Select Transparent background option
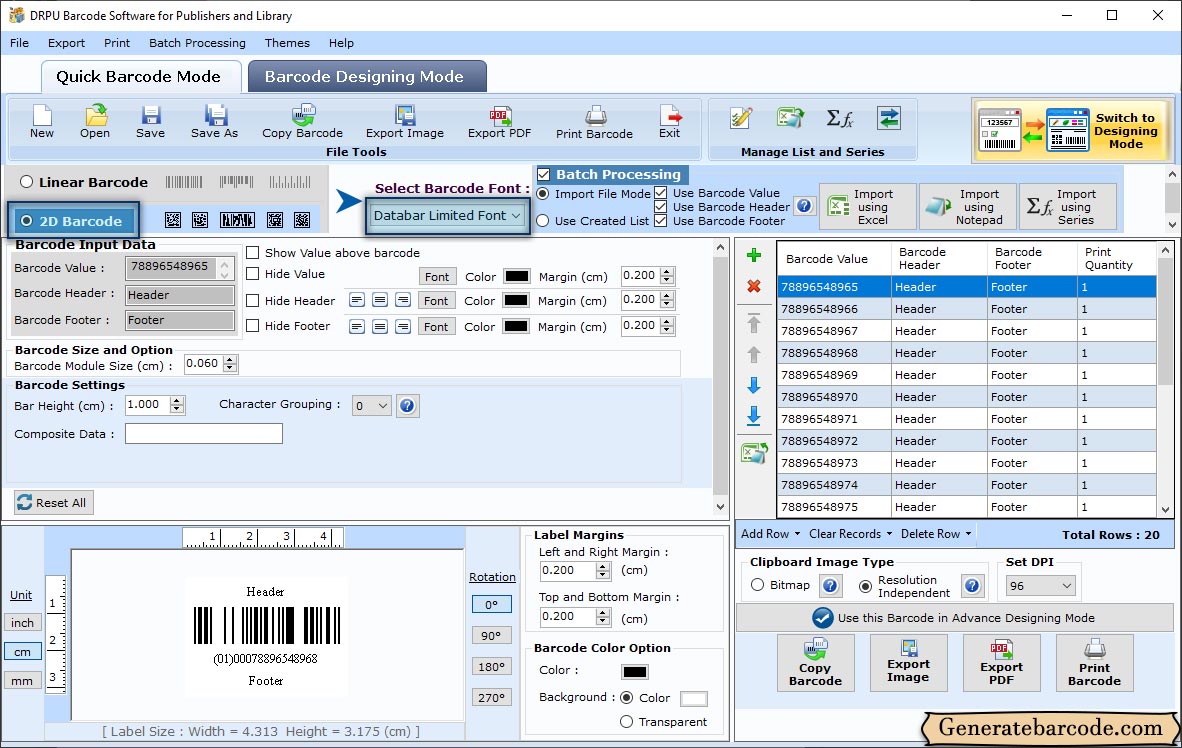1182x748 pixels. [x=626, y=722]
